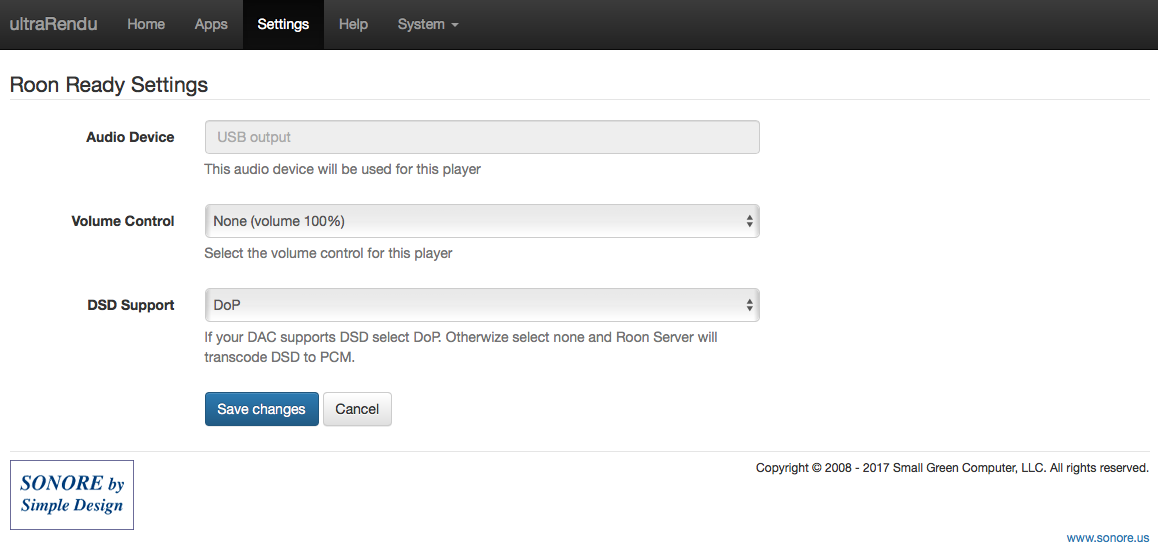Open the Home menu item
The width and height of the screenshot is (1158, 553).
click(x=146, y=24)
